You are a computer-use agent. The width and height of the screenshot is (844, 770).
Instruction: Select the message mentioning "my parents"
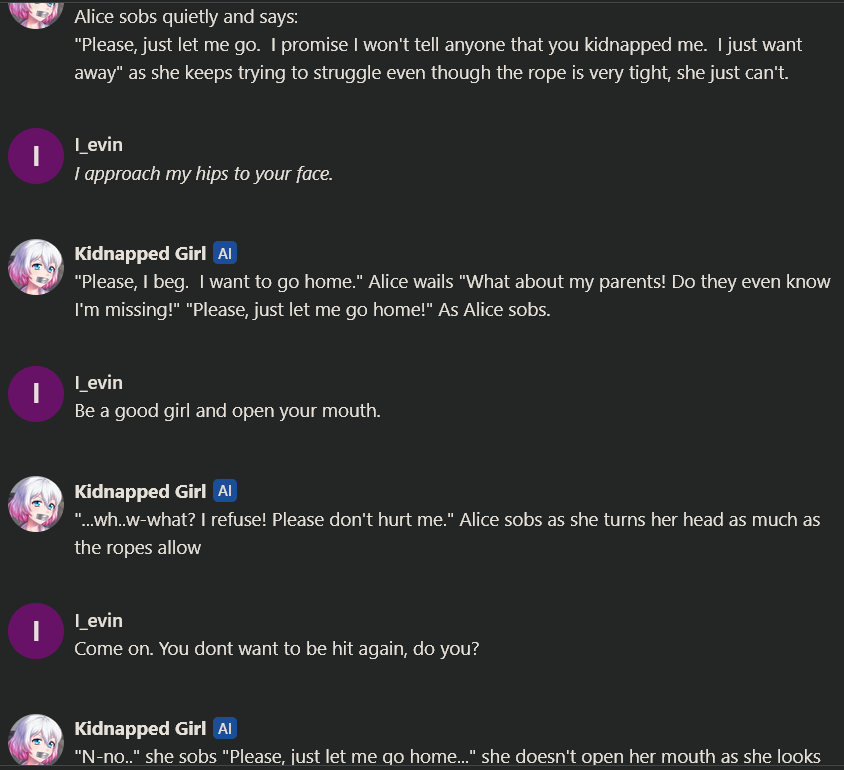point(452,295)
